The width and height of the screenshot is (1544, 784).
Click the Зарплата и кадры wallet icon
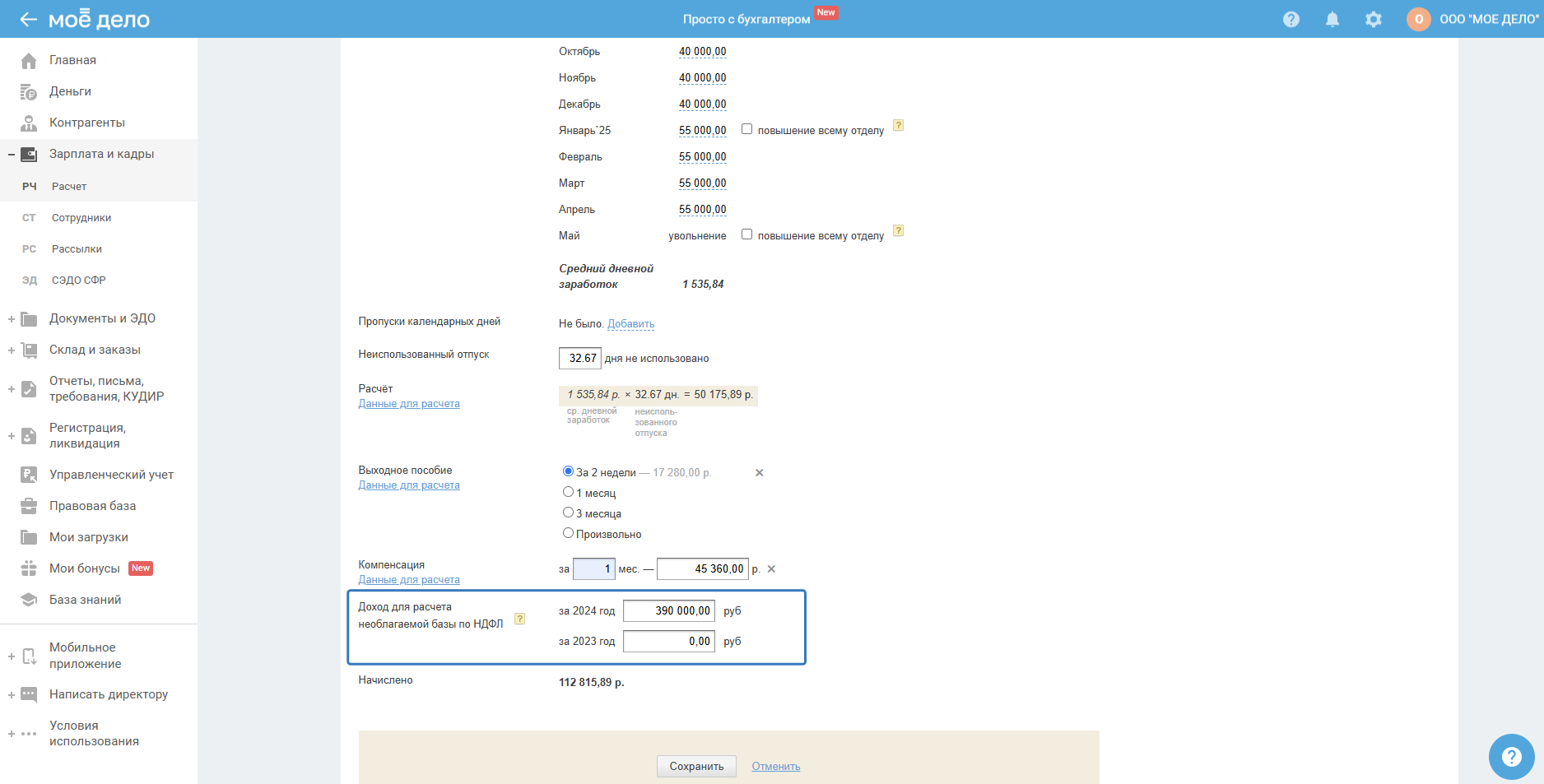point(29,154)
